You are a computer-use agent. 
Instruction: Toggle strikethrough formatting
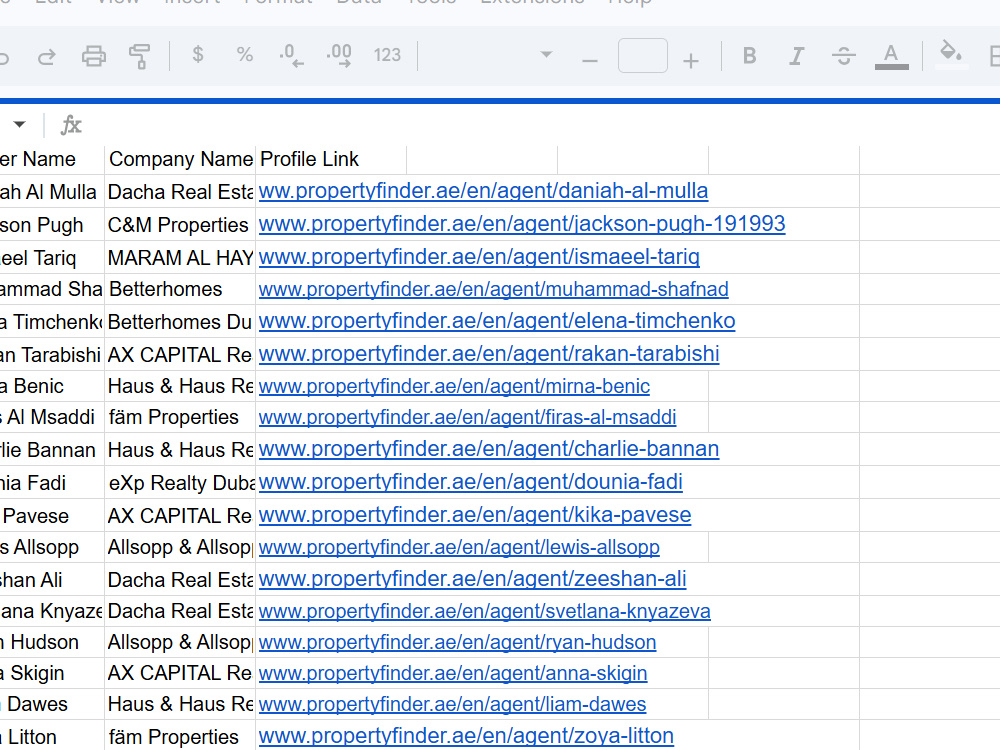pyautogui.click(x=844, y=56)
